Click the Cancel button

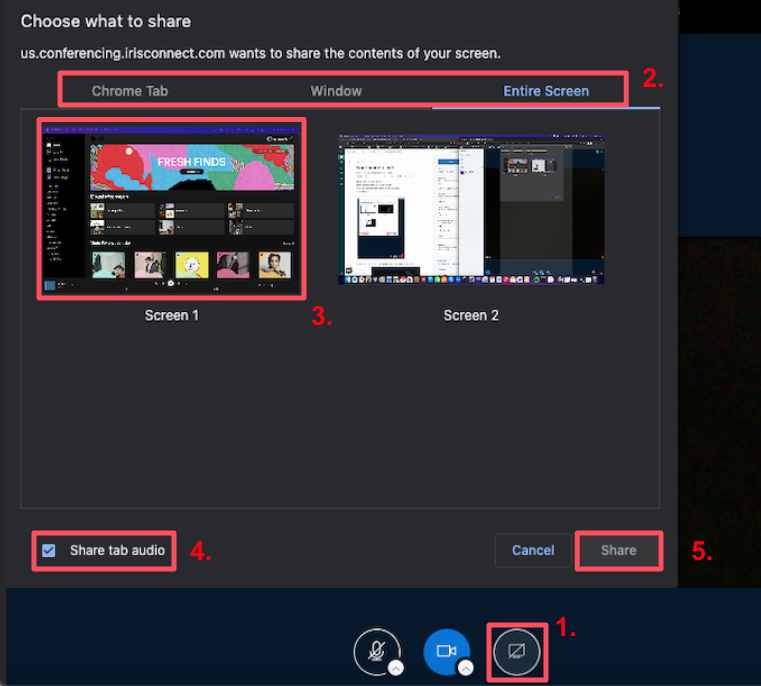tap(533, 550)
